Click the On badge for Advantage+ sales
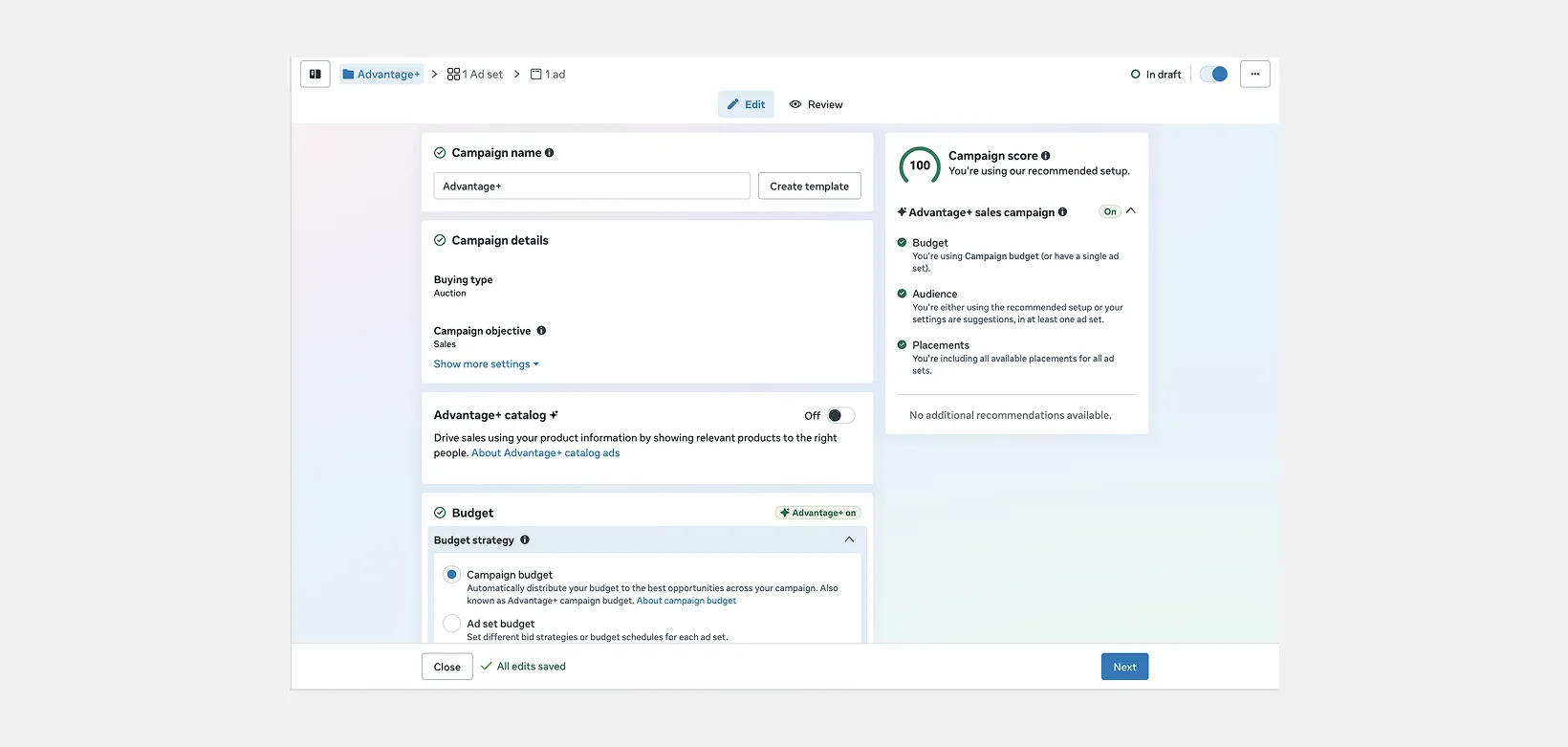The height and width of the screenshot is (747, 1568). pos(1109,211)
